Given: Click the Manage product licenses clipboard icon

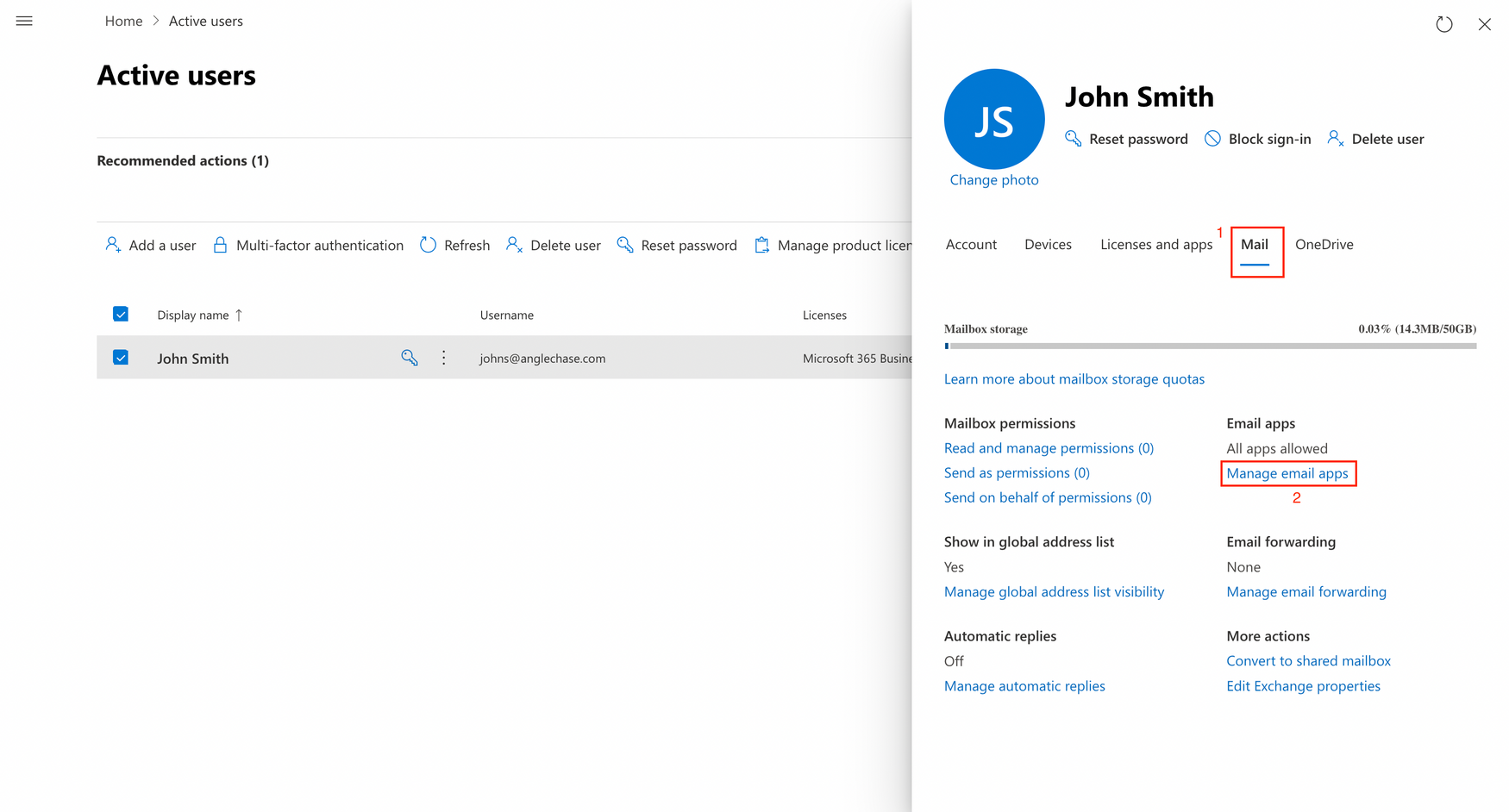Looking at the screenshot, I should point(762,245).
